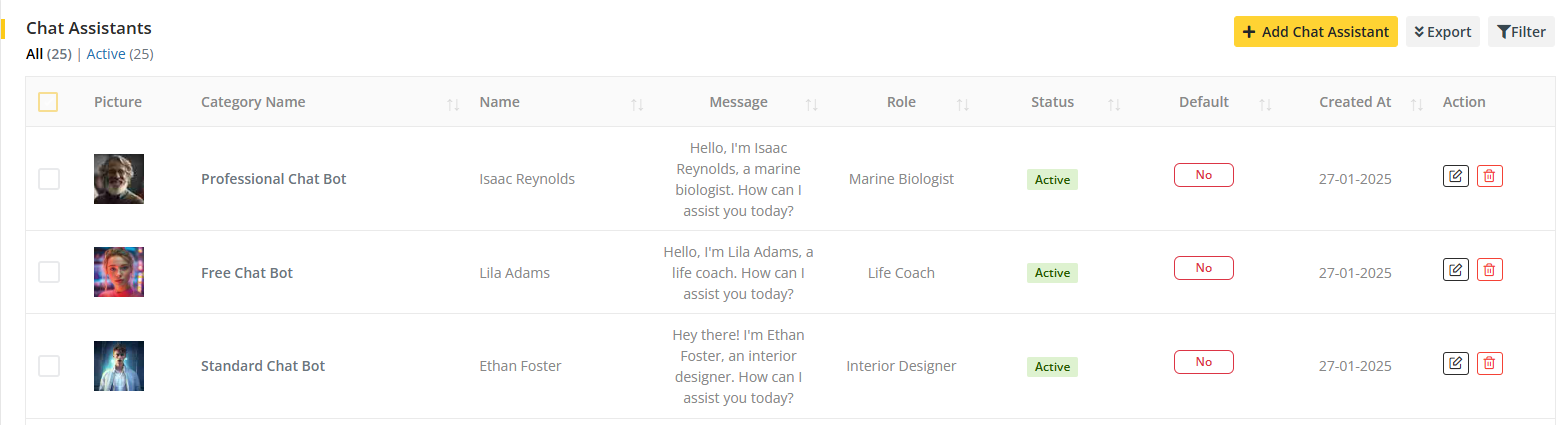1566x425 pixels.
Task: Open the Filter panel
Action: pos(1521,32)
